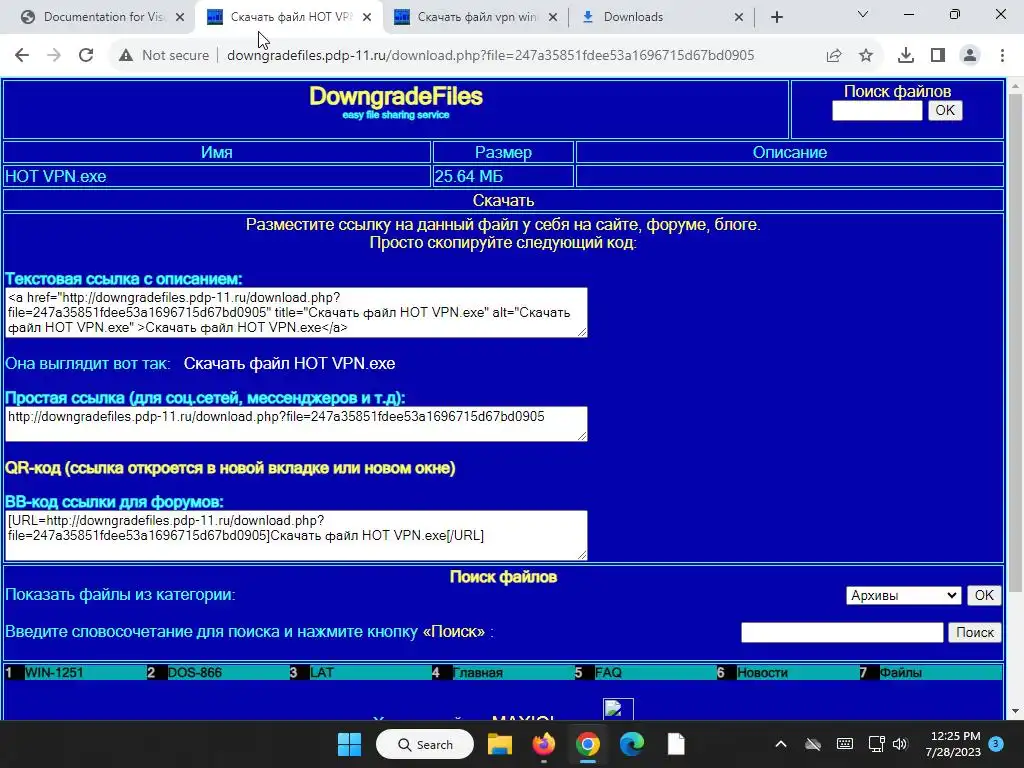Open the blank document taskbar icon

[676, 744]
